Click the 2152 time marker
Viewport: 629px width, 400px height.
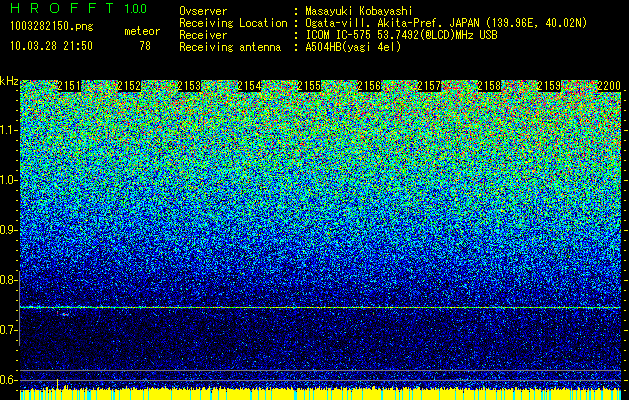click(129, 86)
